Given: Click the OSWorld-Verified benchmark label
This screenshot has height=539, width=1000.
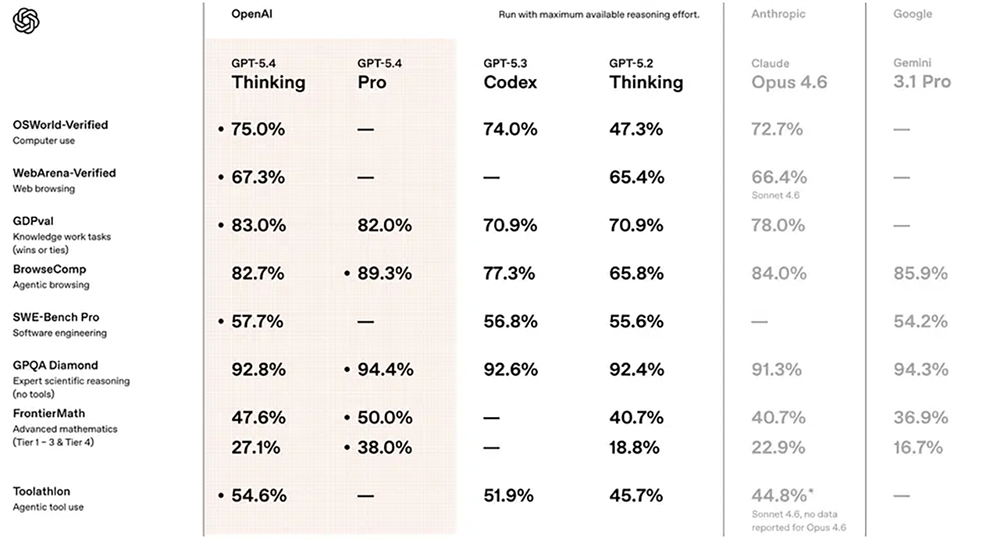Looking at the screenshot, I should point(60,125).
